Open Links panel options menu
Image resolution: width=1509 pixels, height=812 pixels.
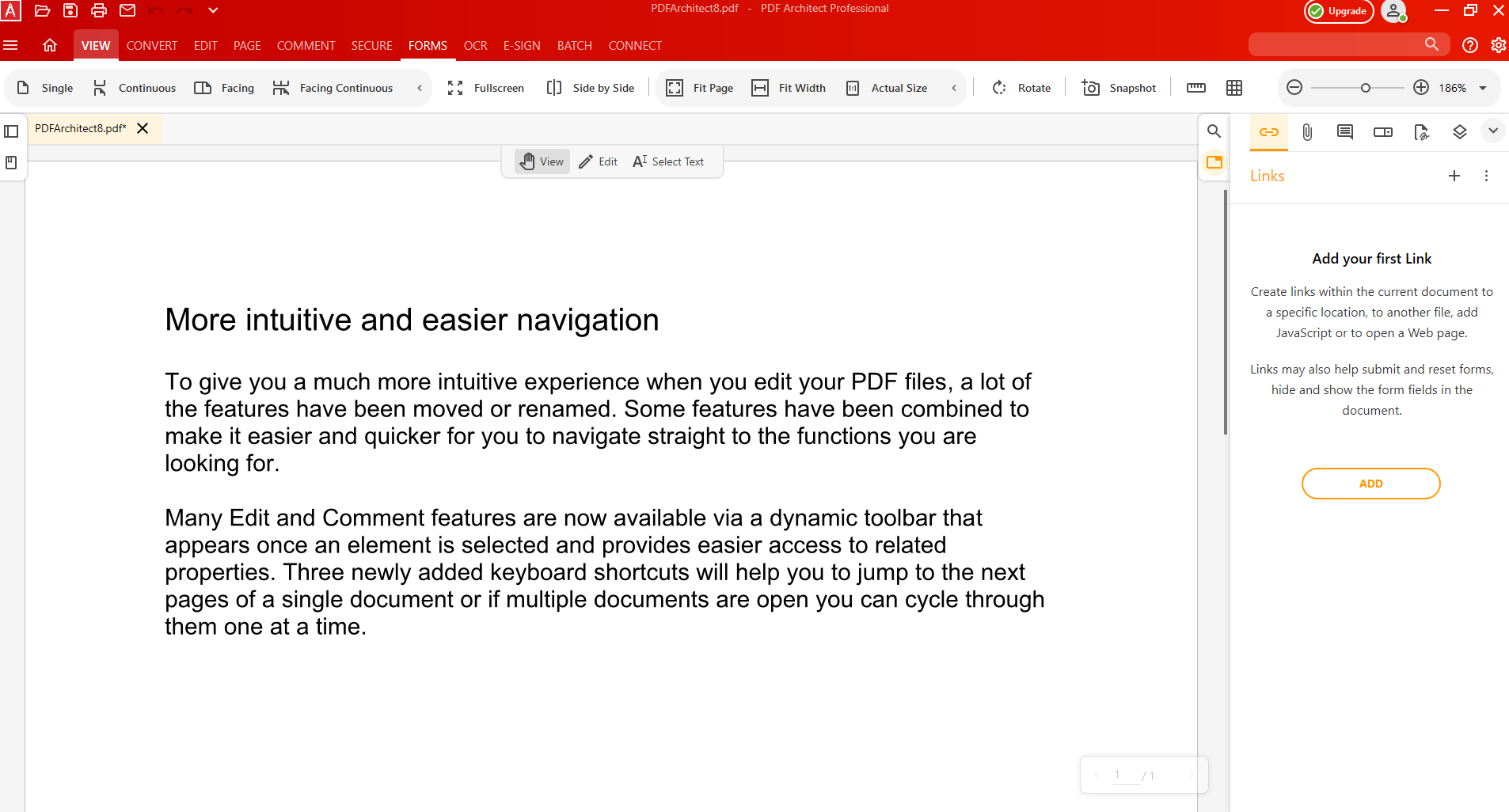click(1486, 176)
